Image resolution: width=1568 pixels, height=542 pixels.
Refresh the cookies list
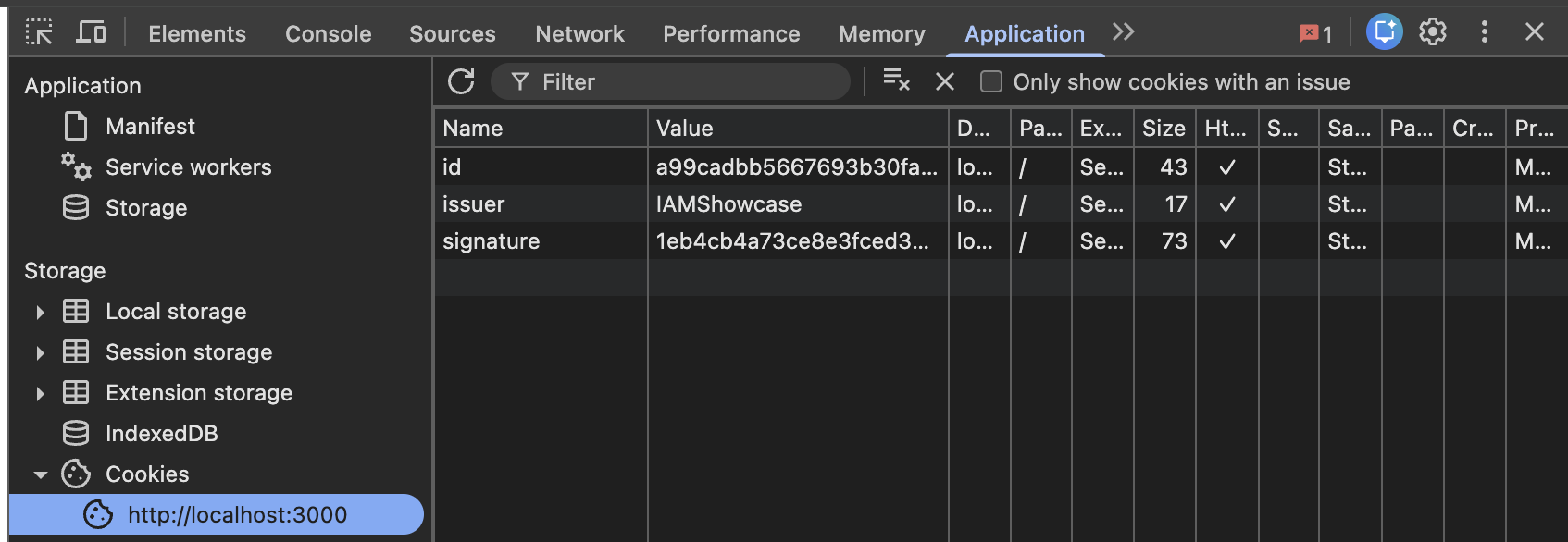[461, 81]
